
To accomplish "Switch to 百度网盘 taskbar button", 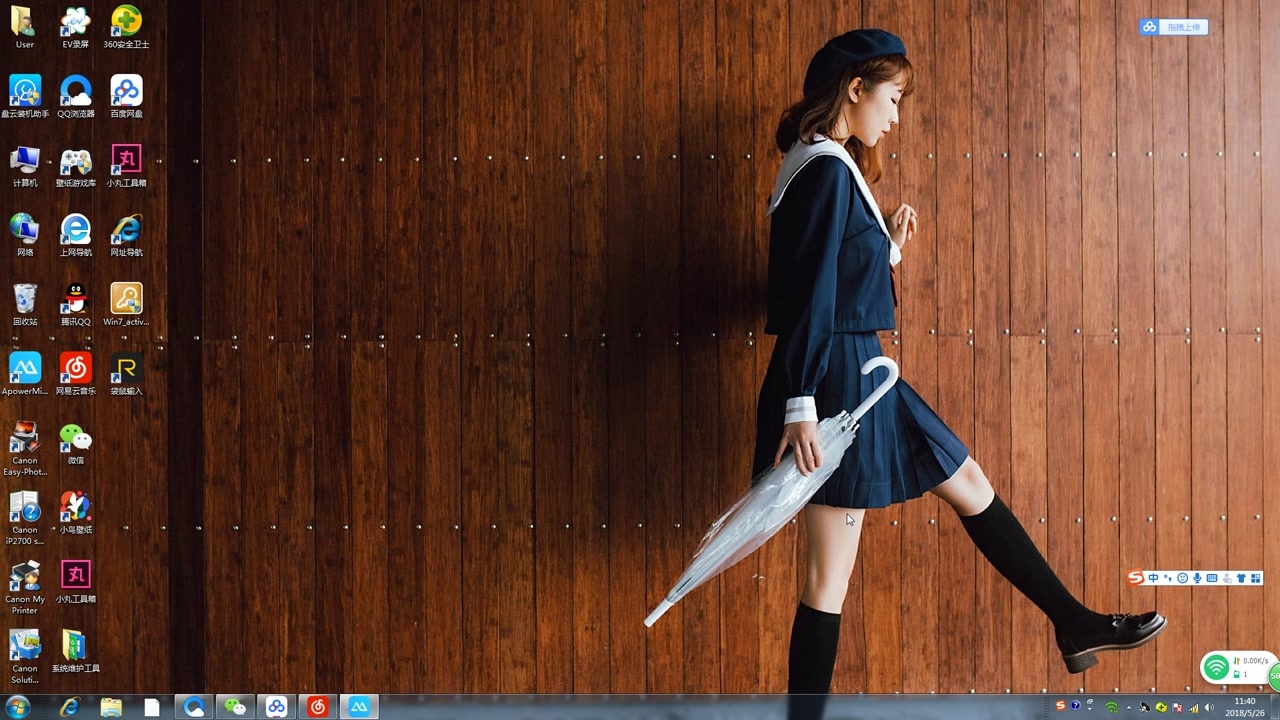I will [276, 707].
